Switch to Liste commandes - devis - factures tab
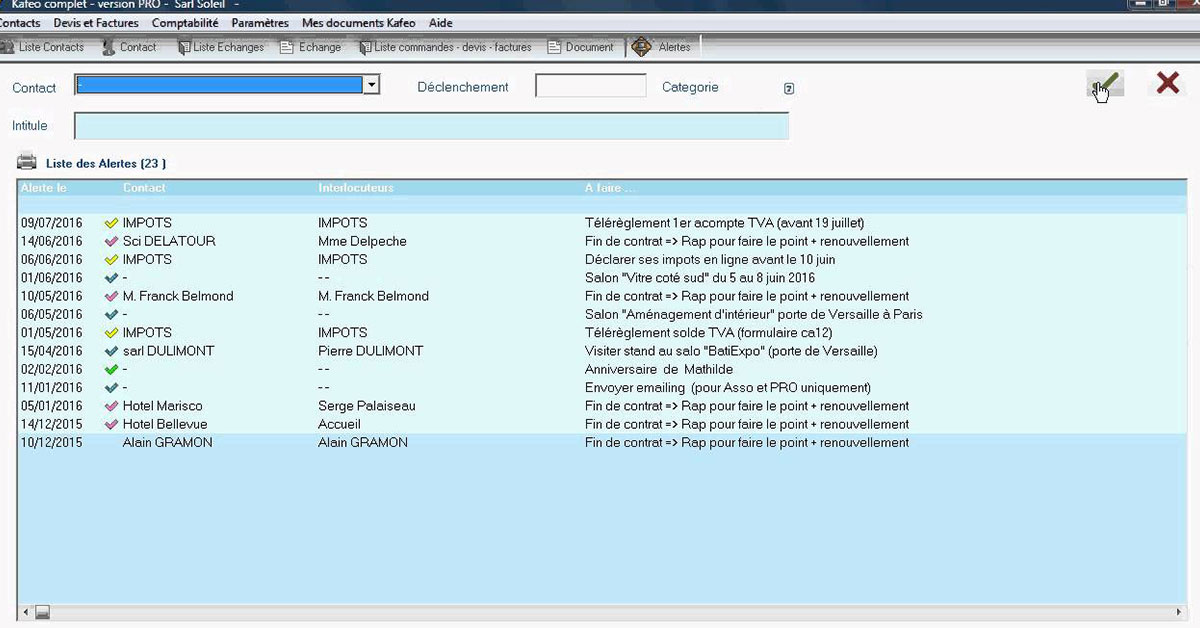The image size is (1200, 628). (x=444, y=47)
